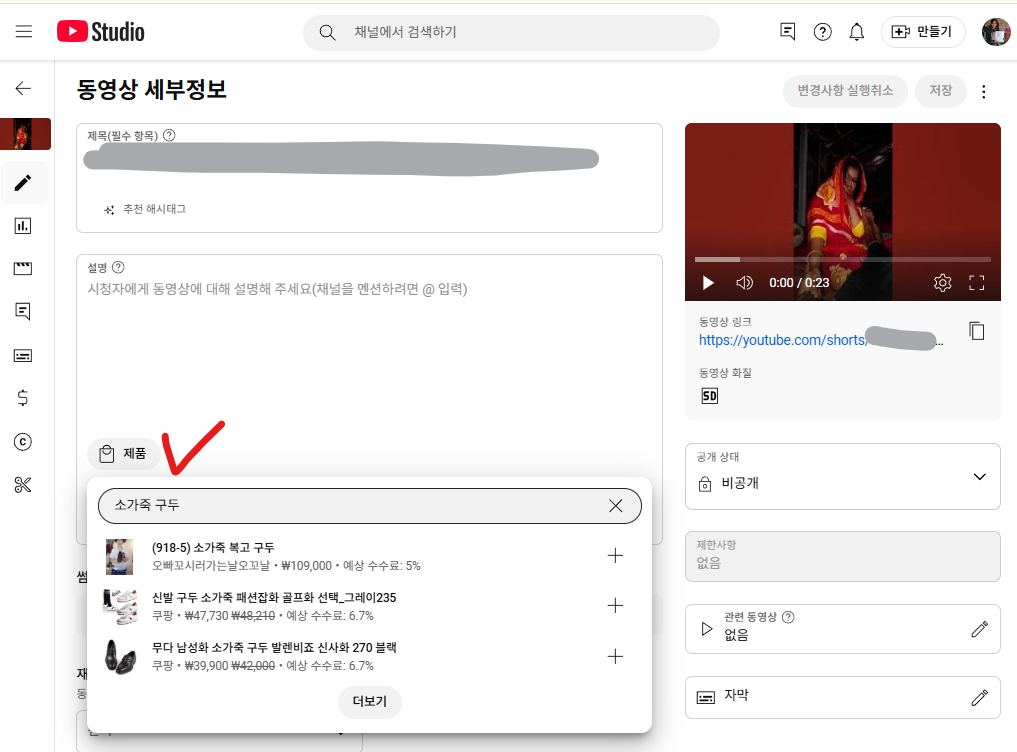This screenshot has width=1017, height=752.
Task: Copy the video link with the copy icon
Action: 977,331
